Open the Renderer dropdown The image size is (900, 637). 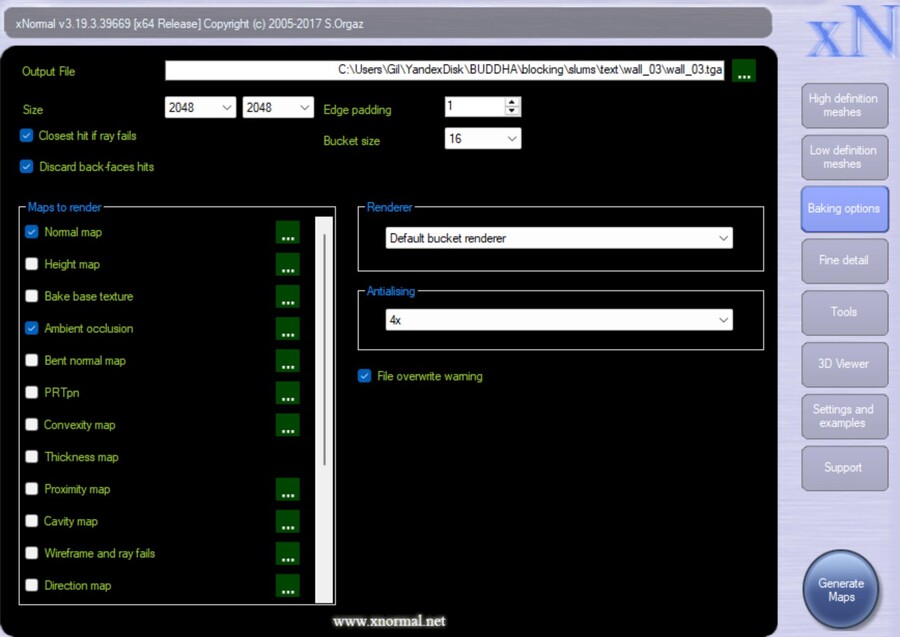(559, 238)
